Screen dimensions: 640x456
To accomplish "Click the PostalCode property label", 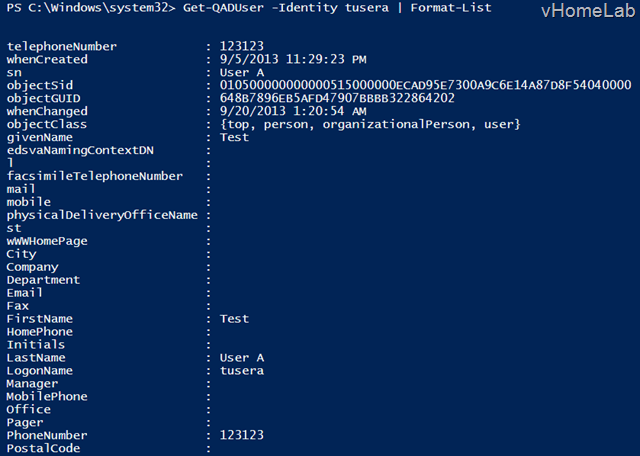I will 40,449.
